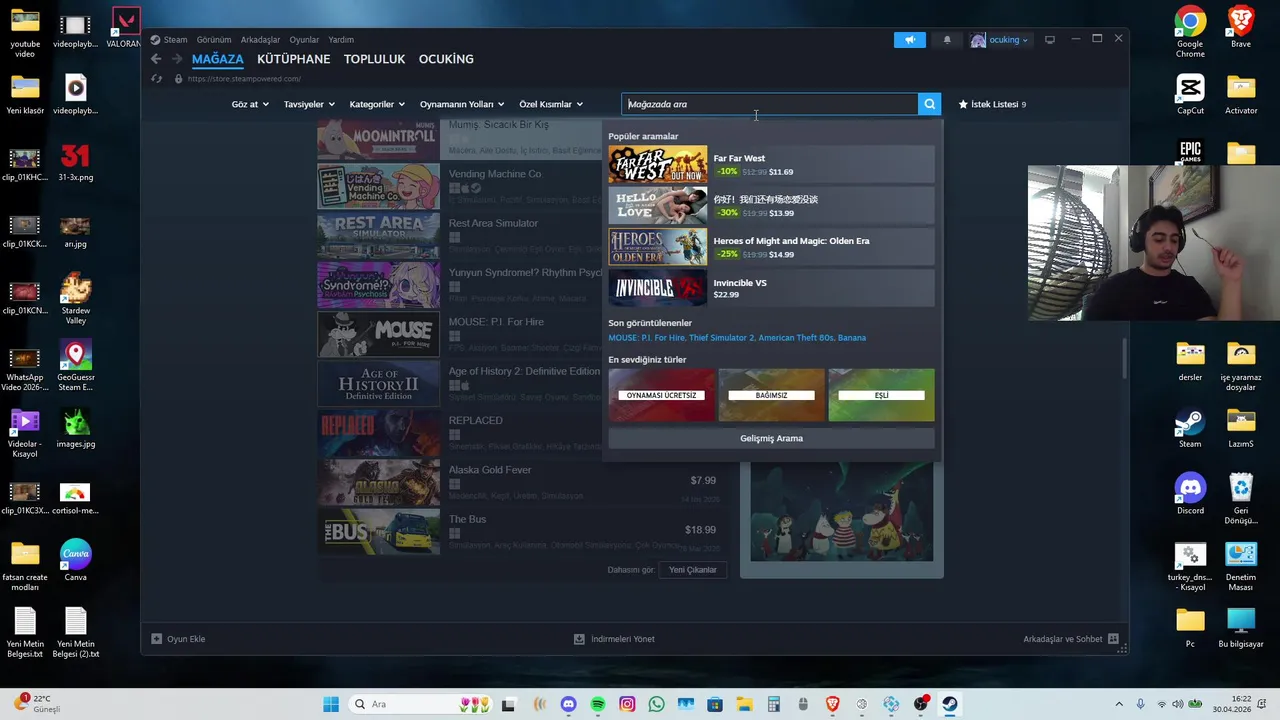Screen dimensions: 1280x720
Task: Select Invincible VS search suggestion
Action: [771, 288]
